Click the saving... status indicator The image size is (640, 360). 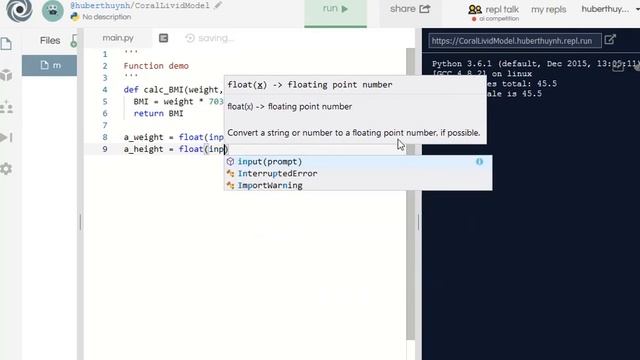click(210, 38)
